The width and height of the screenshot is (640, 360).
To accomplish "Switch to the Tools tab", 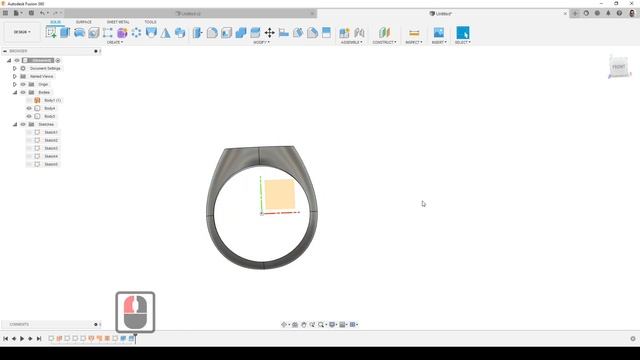I will click(x=150, y=22).
